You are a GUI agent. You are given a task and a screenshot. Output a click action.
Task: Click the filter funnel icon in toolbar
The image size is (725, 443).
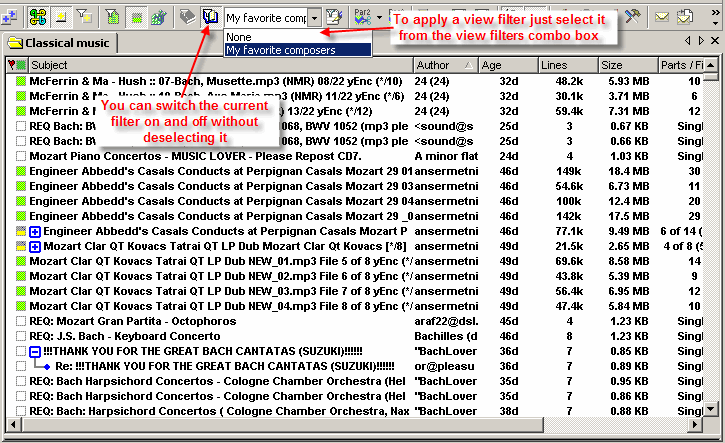coord(86,17)
